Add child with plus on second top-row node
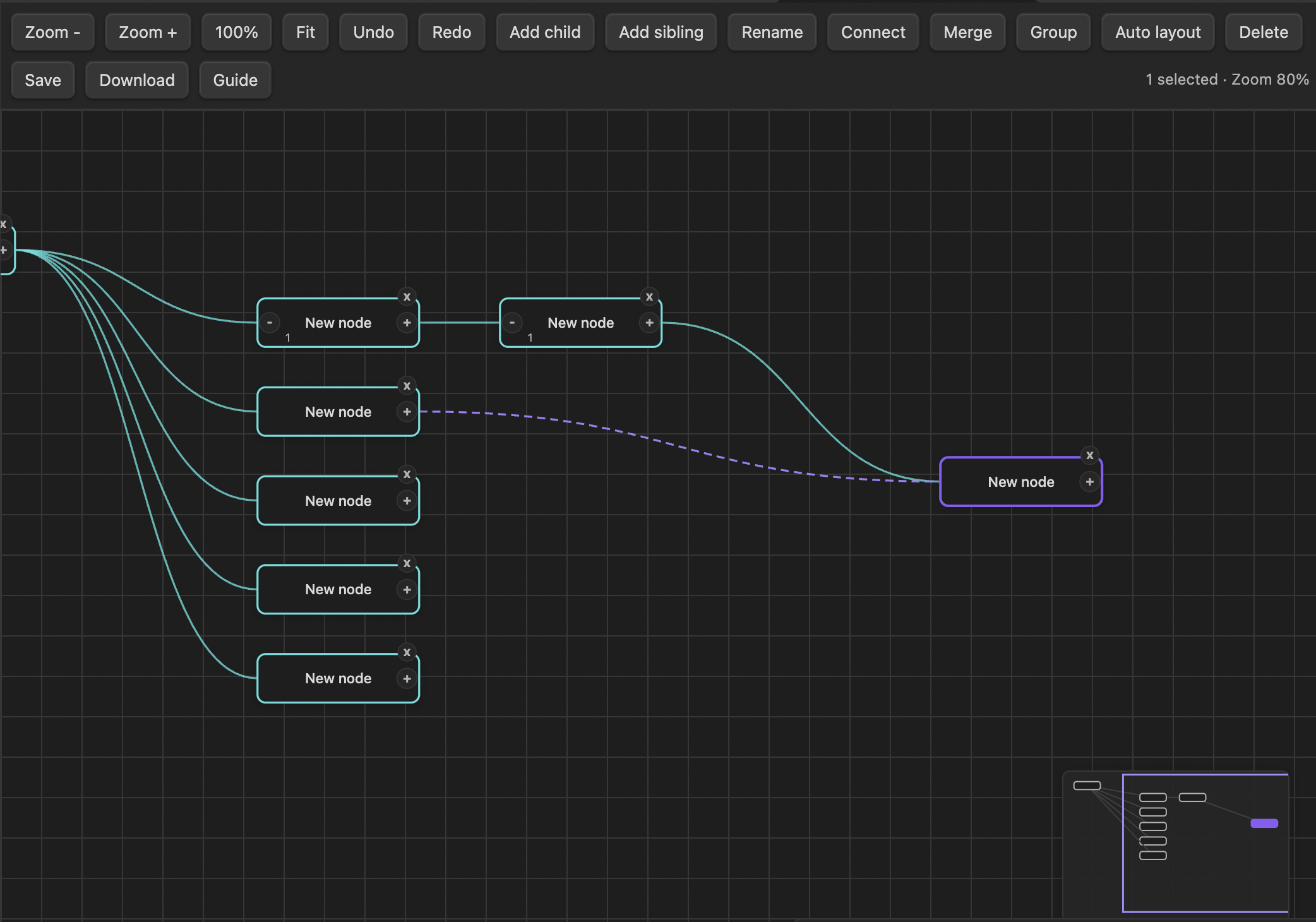 click(x=649, y=323)
